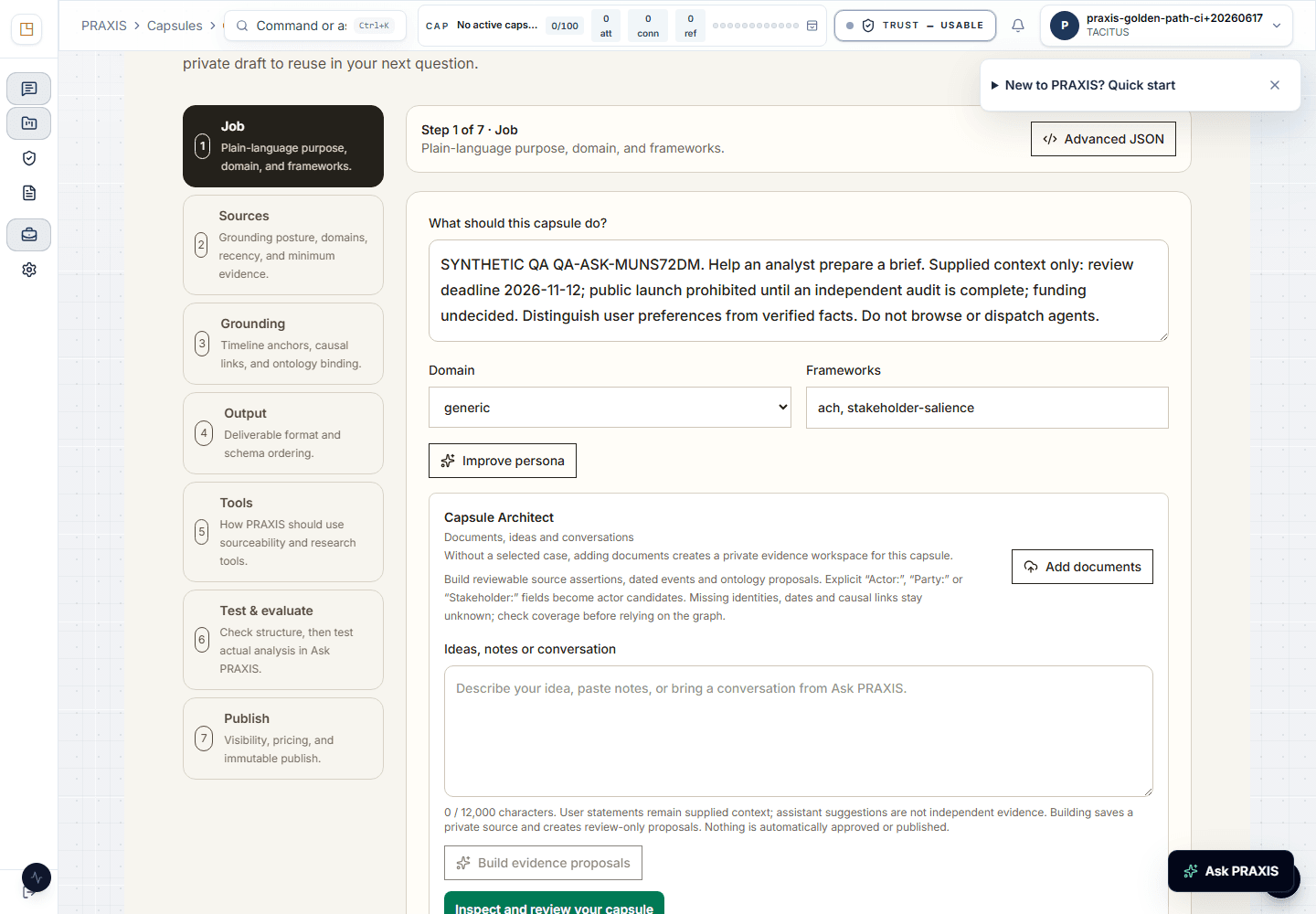
Task: Go to the Test & evaluate step
Action: (x=283, y=640)
